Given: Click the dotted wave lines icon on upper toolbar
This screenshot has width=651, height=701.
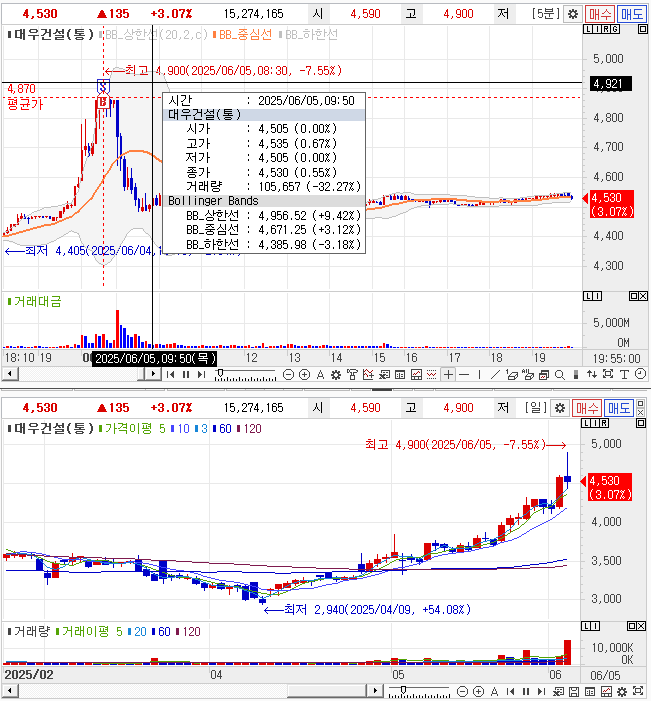Looking at the screenshot, I should pyautogui.click(x=431, y=375).
